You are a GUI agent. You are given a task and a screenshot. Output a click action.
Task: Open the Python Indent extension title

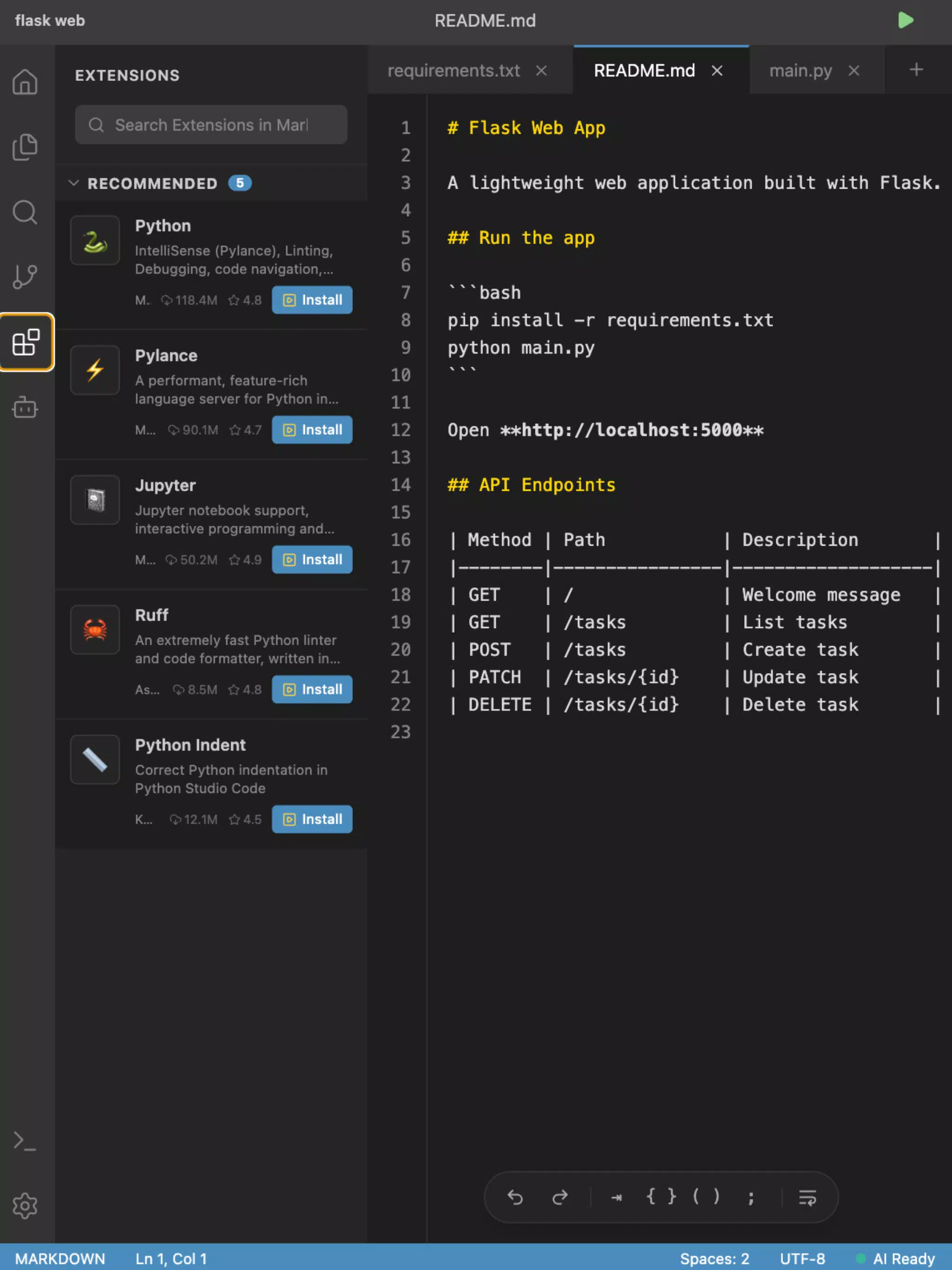(190, 745)
